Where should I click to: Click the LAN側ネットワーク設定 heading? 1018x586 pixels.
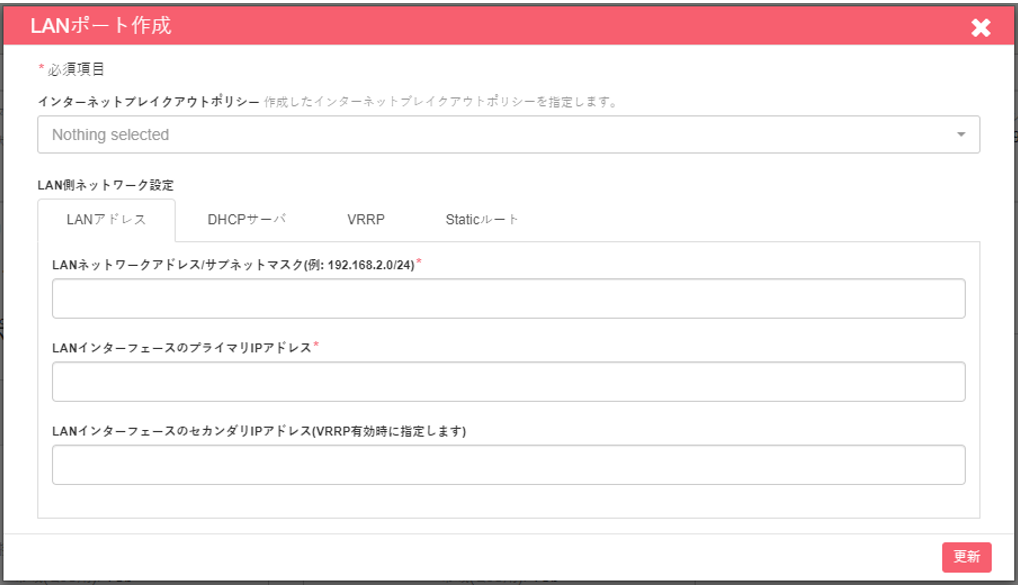(106, 185)
